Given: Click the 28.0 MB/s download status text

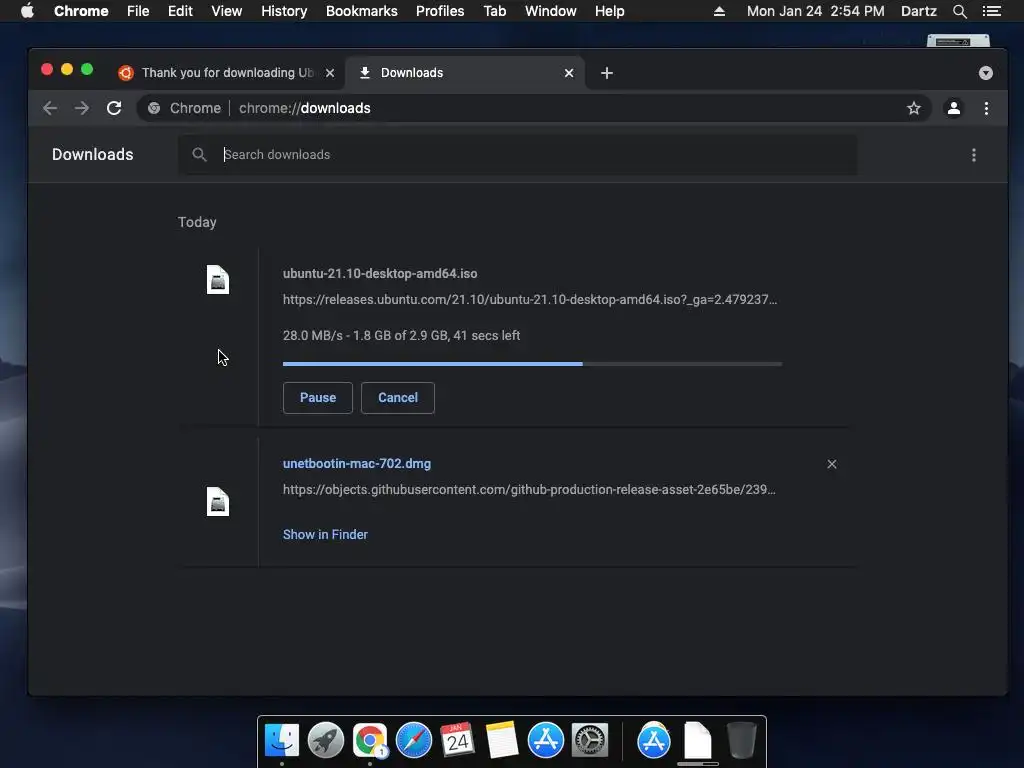Looking at the screenshot, I should coord(401,336).
